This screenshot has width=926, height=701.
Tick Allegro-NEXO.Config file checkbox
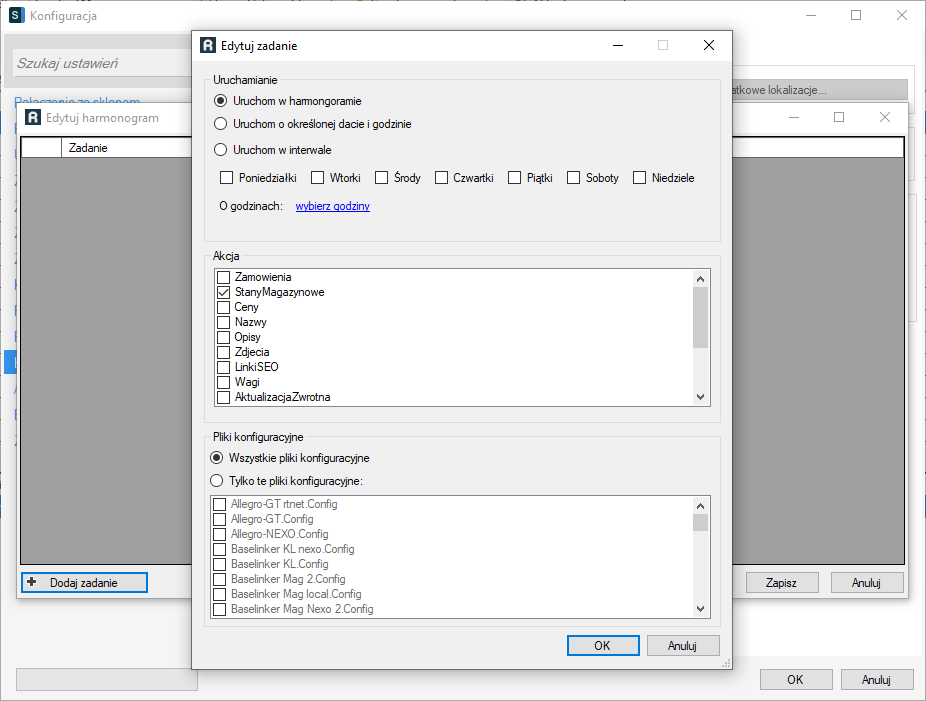(220, 534)
